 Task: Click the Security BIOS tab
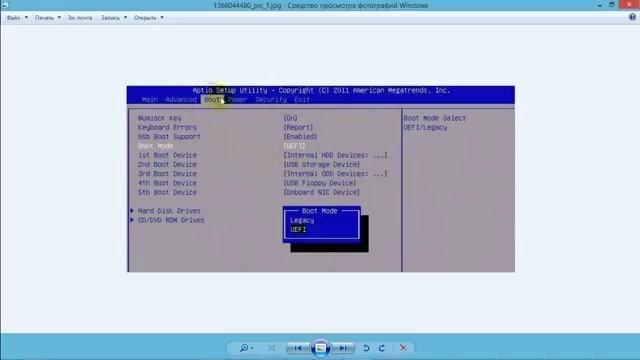click(271, 100)
